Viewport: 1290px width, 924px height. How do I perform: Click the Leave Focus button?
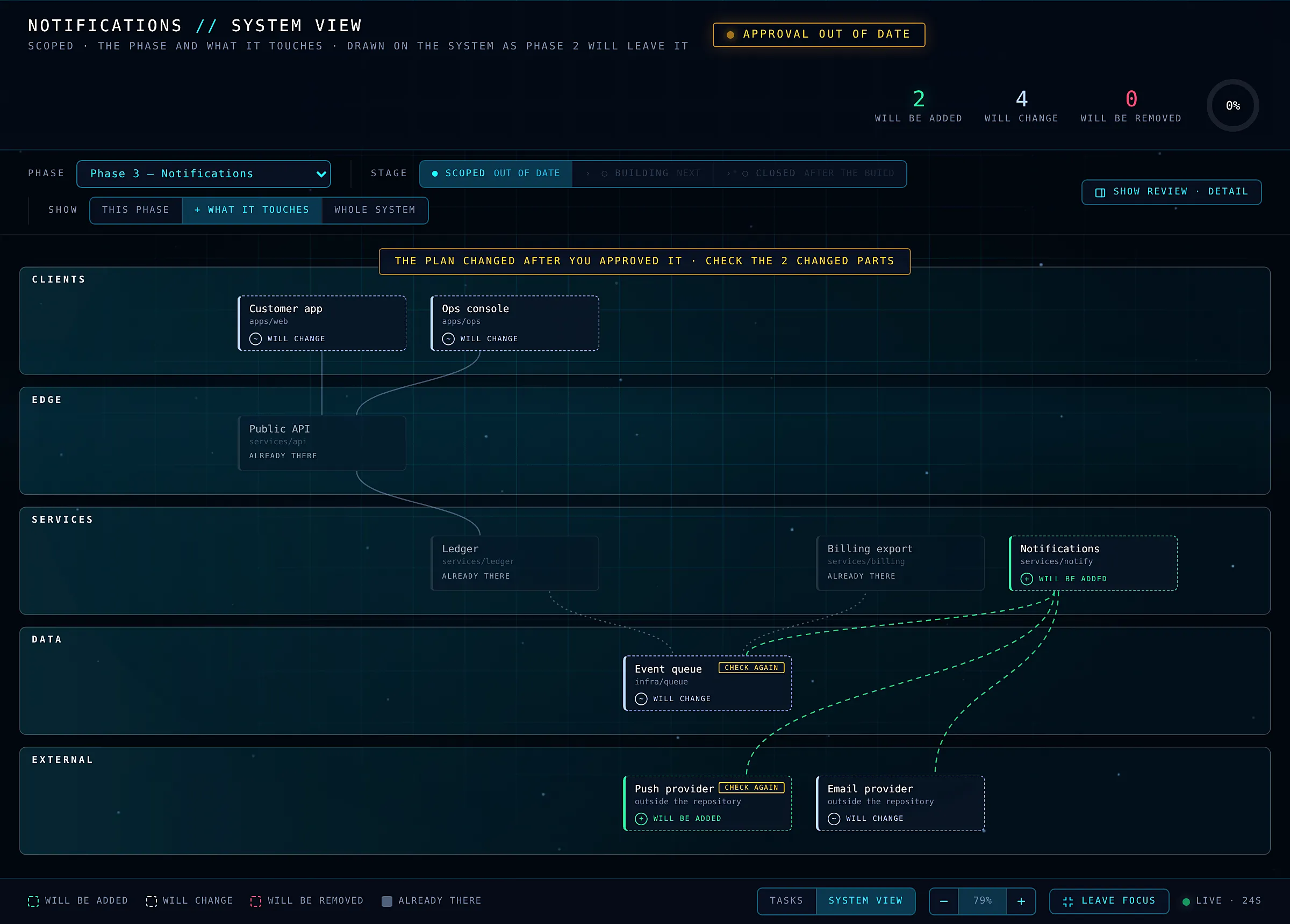[1108, 901]
